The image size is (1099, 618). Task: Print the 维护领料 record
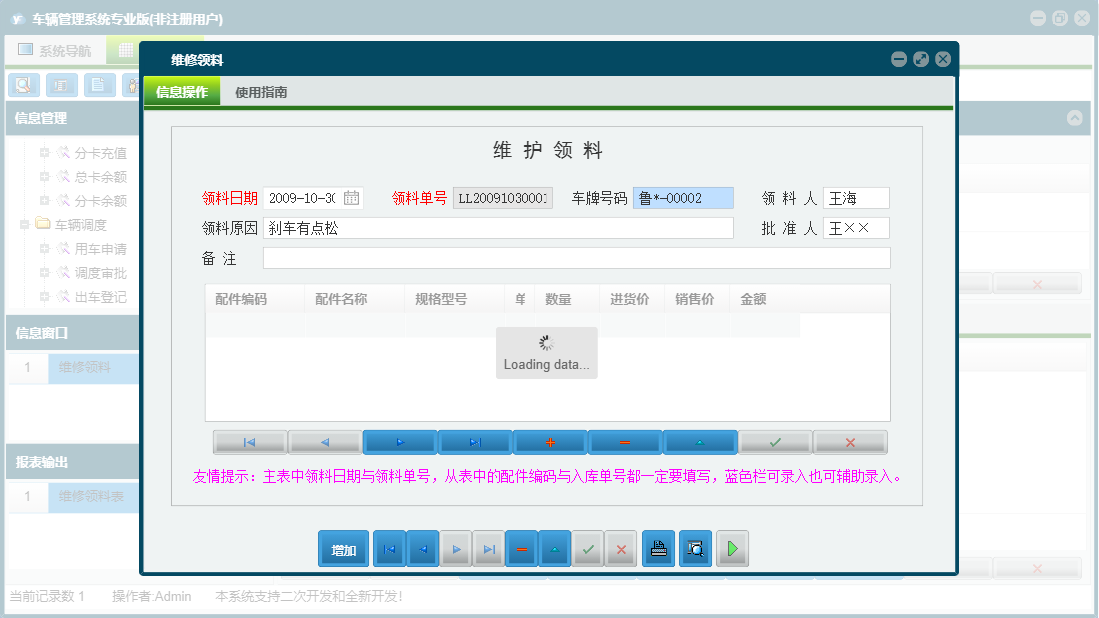tap(658, 548)
